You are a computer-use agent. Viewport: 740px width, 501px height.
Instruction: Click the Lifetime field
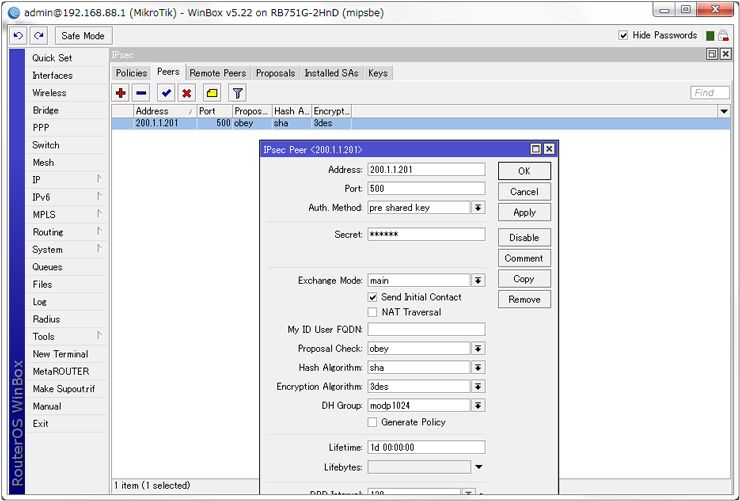426,447
